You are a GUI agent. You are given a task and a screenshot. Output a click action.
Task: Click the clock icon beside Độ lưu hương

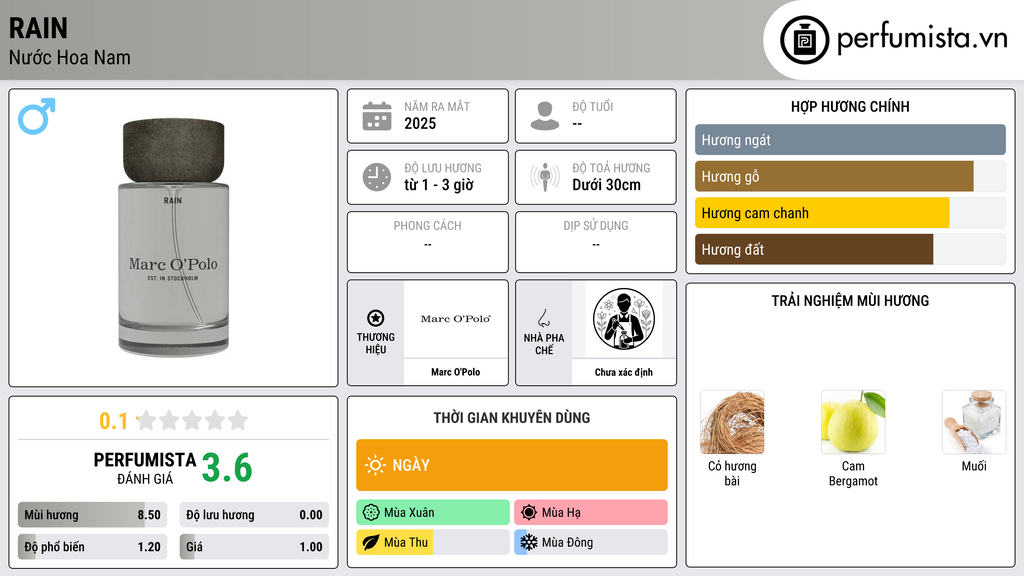(x=377, y=177)
